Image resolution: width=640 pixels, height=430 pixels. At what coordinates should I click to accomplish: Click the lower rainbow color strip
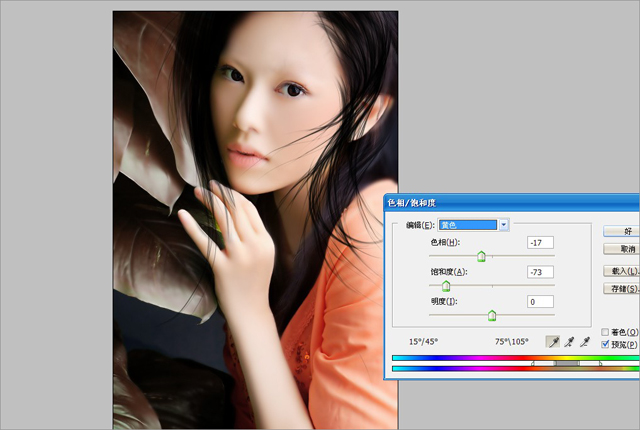[x=516, y=369]
